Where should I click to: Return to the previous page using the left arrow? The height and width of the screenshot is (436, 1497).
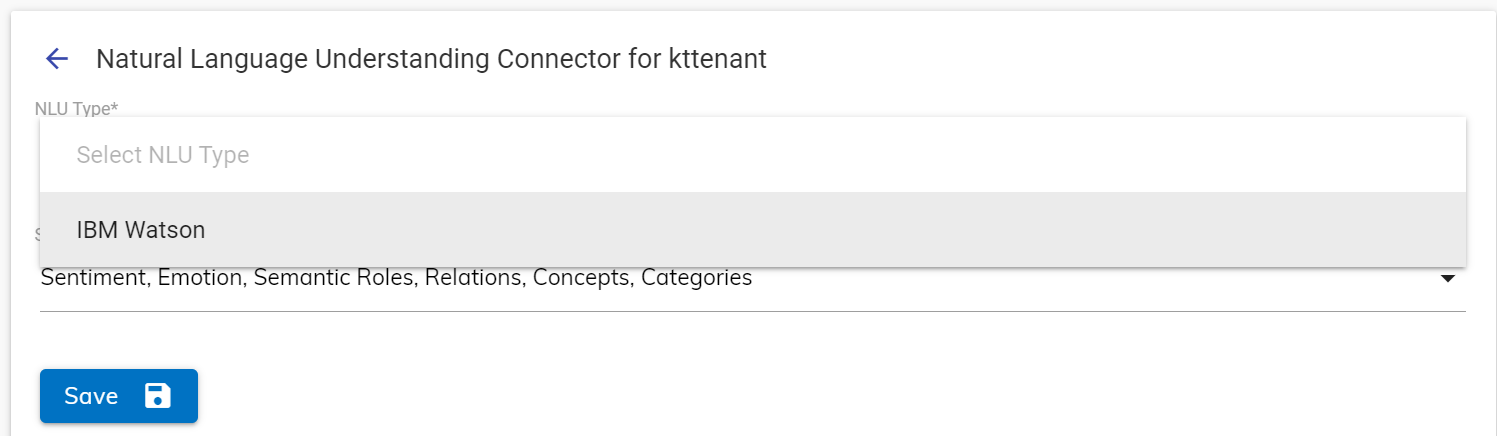tap(57, 59)
